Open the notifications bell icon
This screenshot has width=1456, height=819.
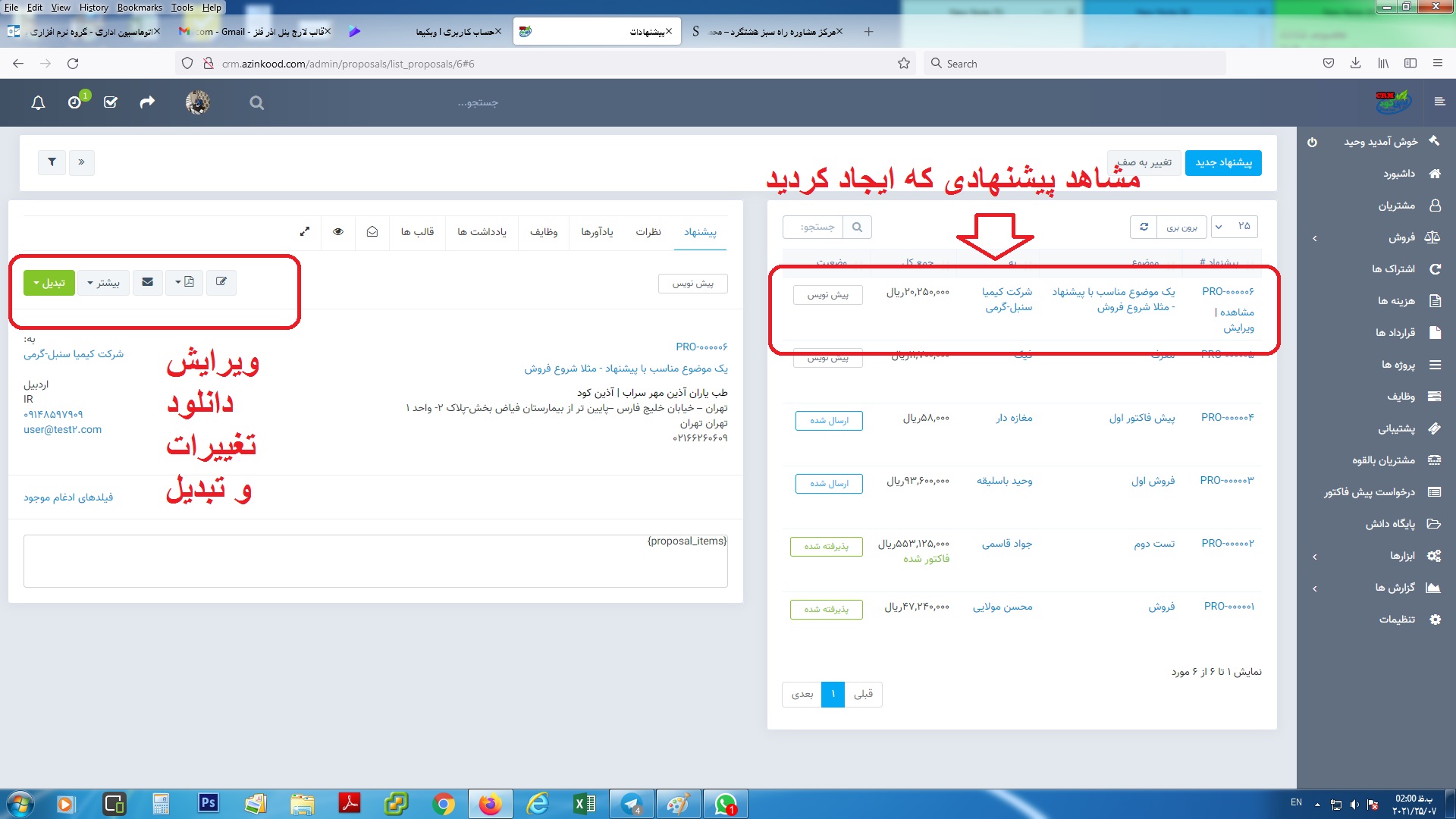pyautogui.click(x=38, y=102)
